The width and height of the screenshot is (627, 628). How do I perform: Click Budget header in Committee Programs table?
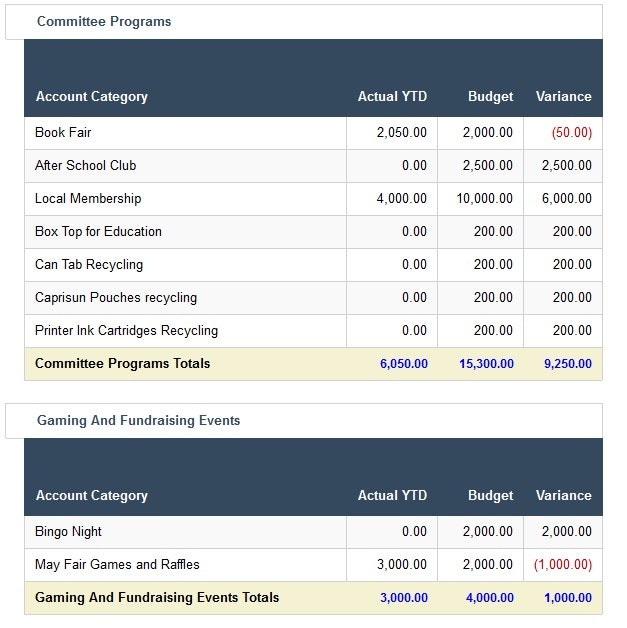click(490, 97)
